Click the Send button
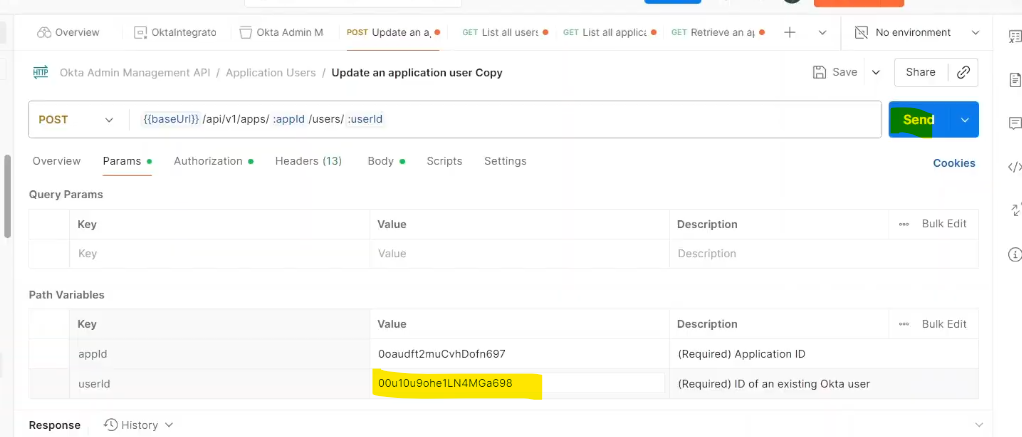Viewport: 1022px width, 437px height. (918, 120)
